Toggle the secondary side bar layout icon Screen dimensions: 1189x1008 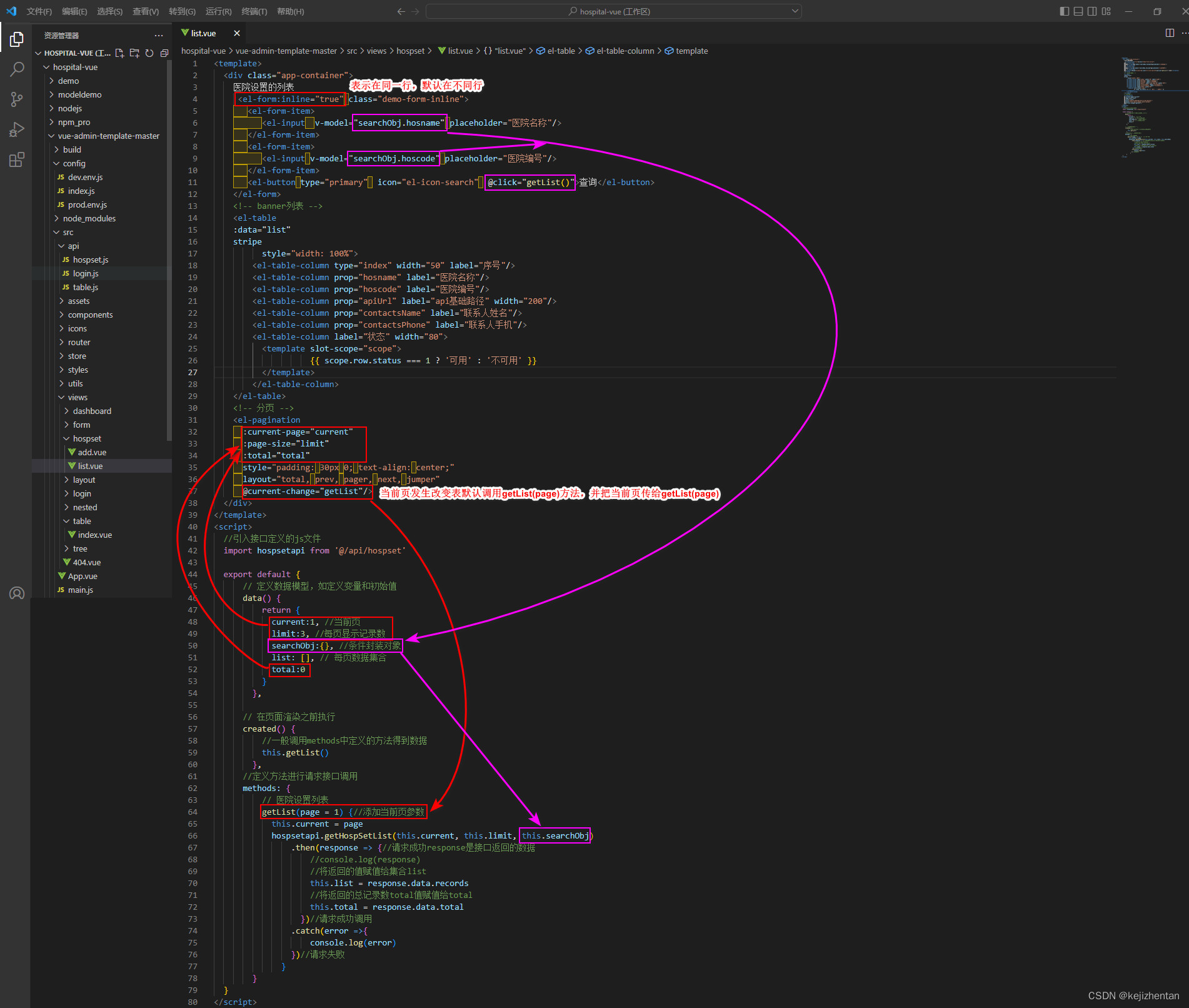pos(1092,11)
